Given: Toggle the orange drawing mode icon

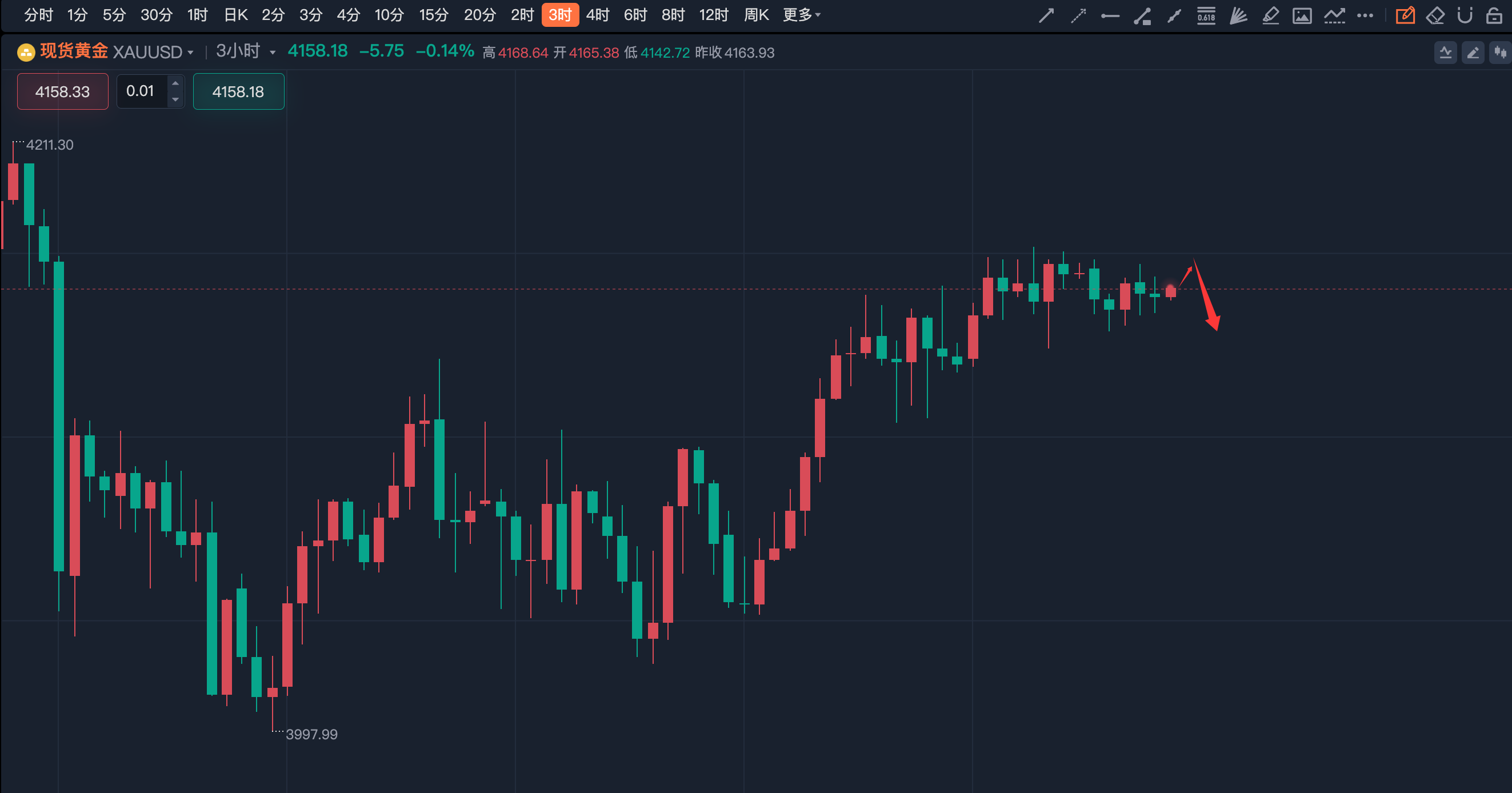Looking at the screenshot, I should pos(1405,15).
